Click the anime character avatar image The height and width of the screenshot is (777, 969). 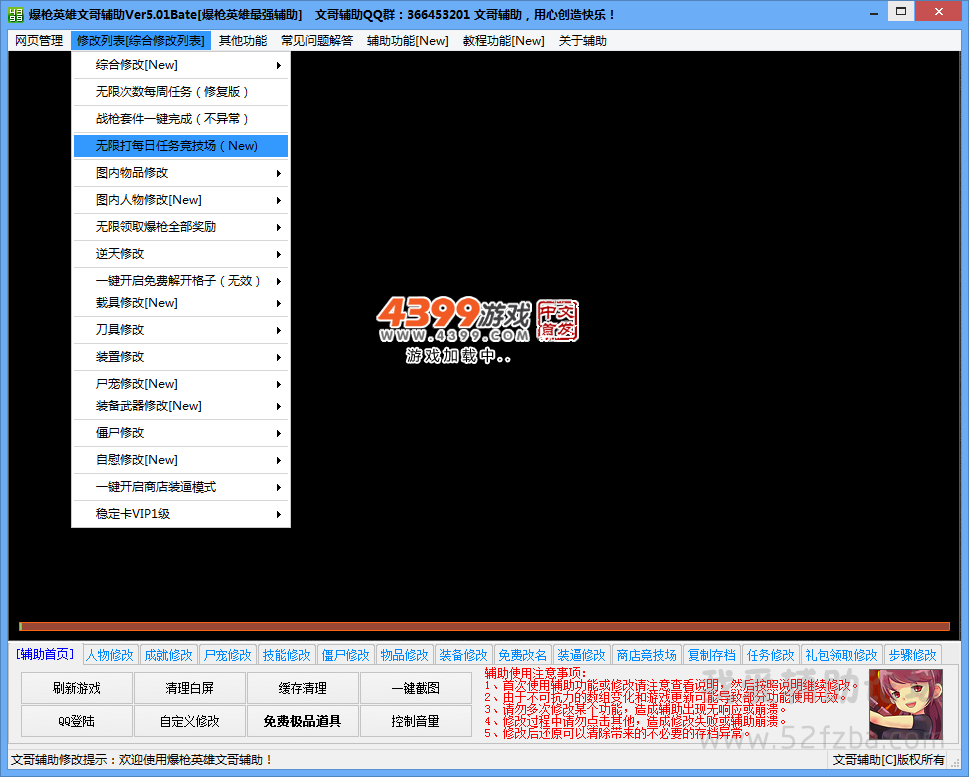[906, 704]
